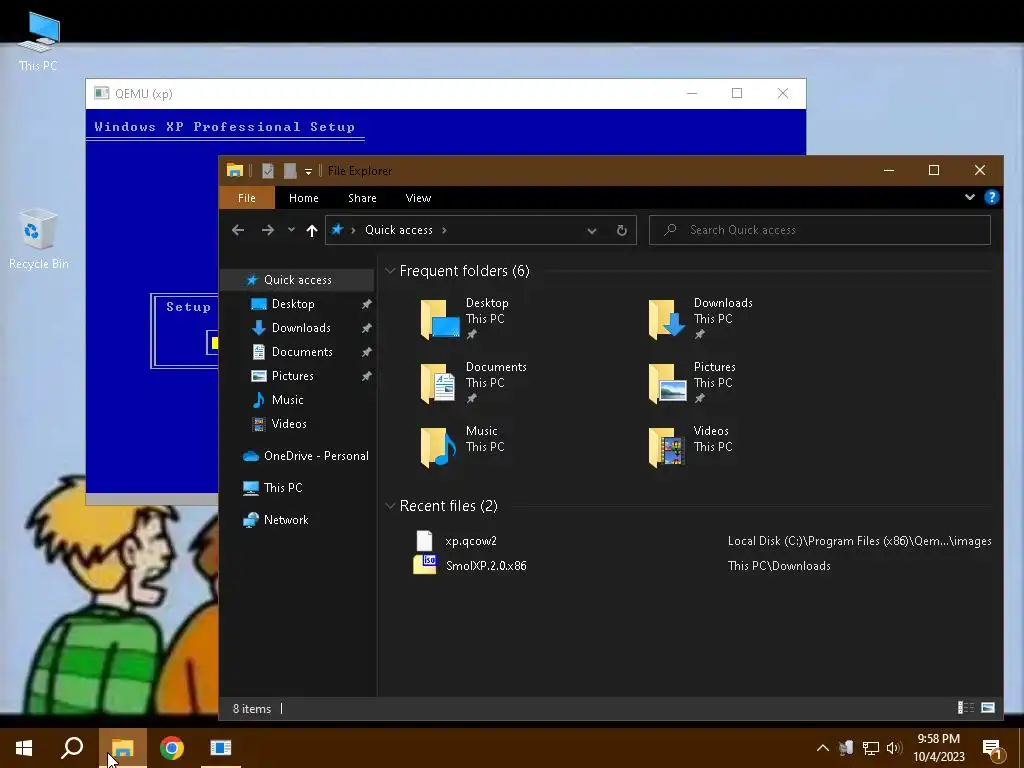
Task: Select the Documents frequent folder icon
Action: tap(439, 383)
